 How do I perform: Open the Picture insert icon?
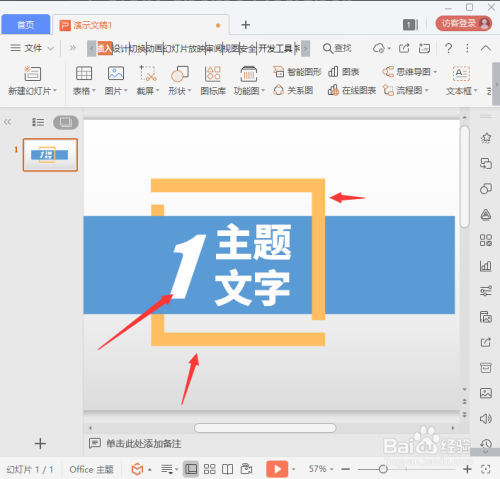116,73
